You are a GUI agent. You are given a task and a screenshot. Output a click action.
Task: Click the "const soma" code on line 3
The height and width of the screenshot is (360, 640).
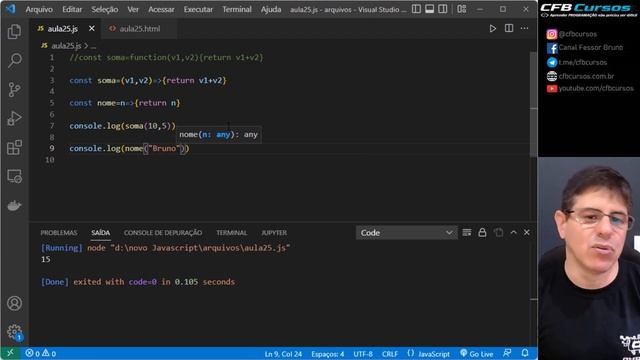[x=92, y=80]
